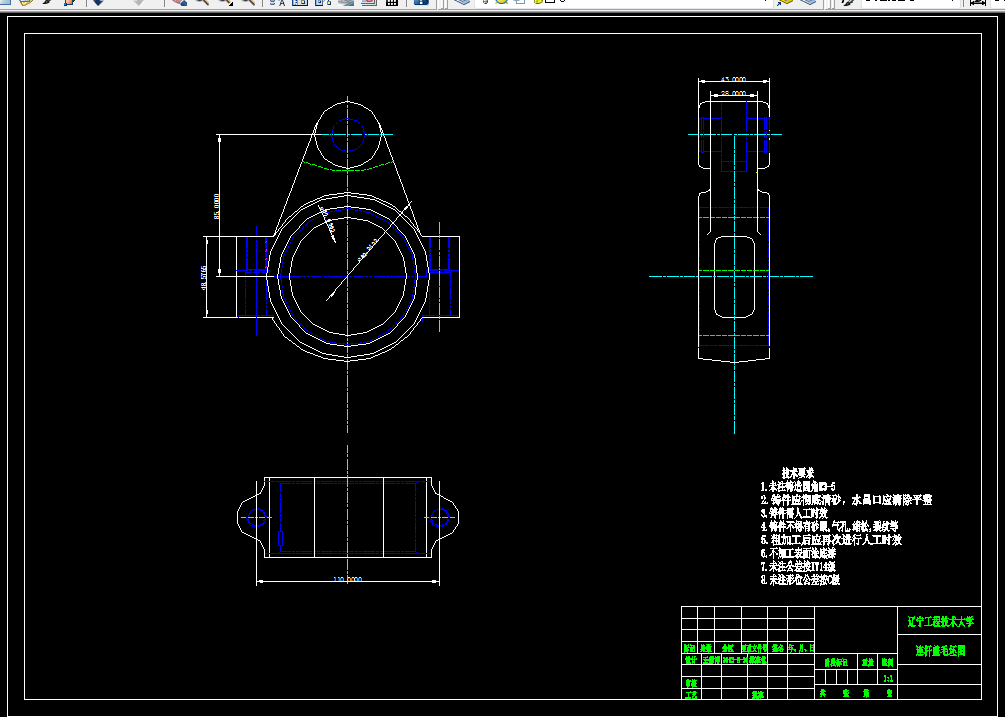This screenshot has height=717, width=1005.
Task: Select the 110.0000 dimension under the bottom view
Action: point(348,579)
